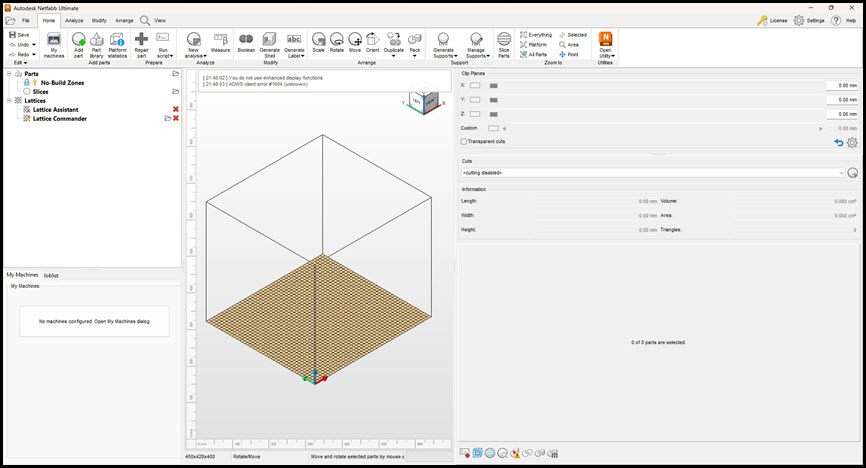Open the Redo dropdown arrow
866x468 pixels.
34,55
